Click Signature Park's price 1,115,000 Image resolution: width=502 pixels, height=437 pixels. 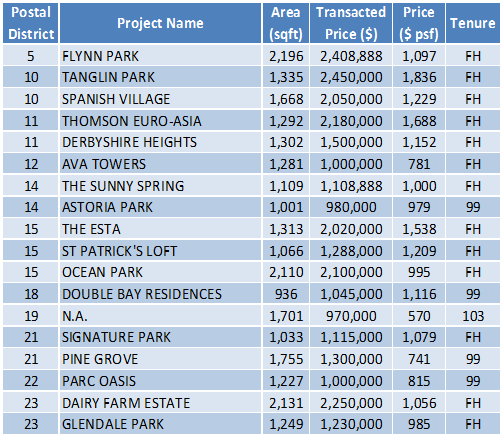(x=351, y=337)
